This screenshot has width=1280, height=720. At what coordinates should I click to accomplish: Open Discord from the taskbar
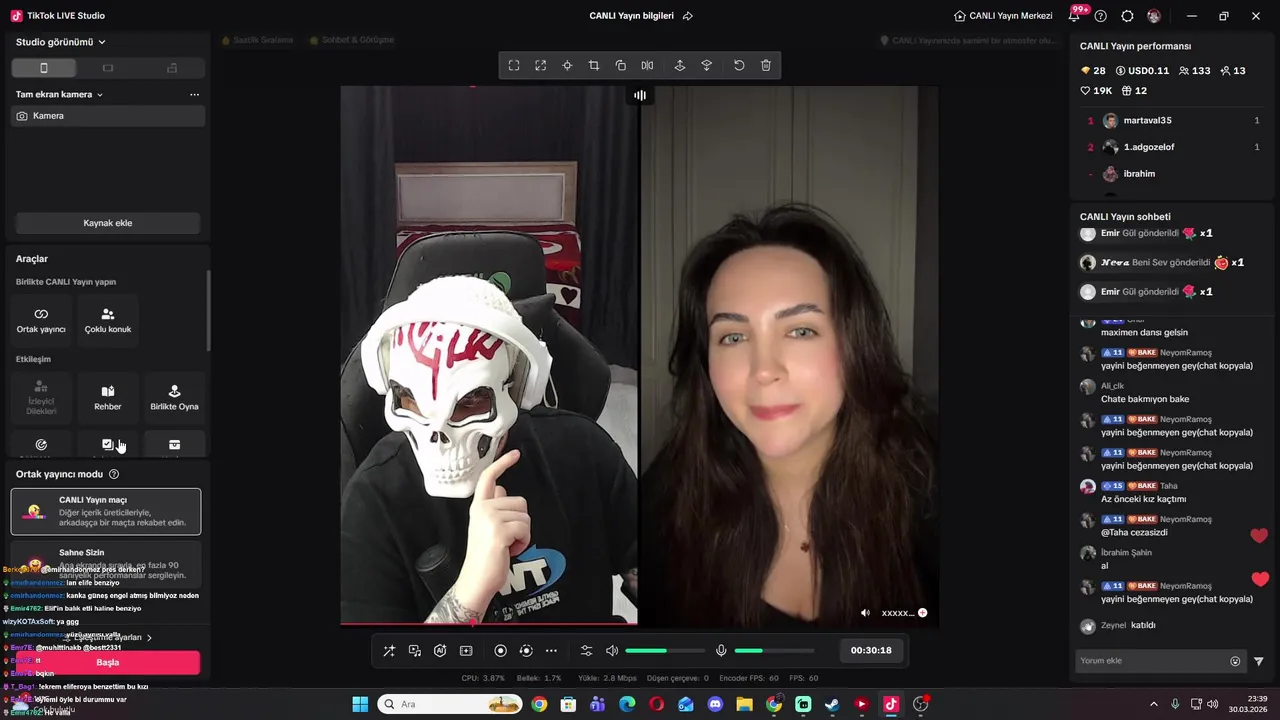point(715,704)
